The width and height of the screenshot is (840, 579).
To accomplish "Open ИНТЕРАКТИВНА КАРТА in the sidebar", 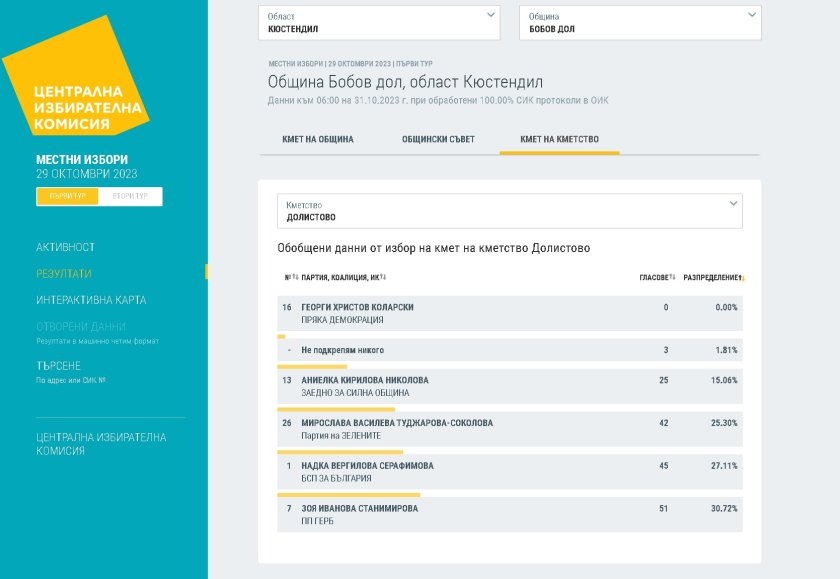I will point(91,300).
